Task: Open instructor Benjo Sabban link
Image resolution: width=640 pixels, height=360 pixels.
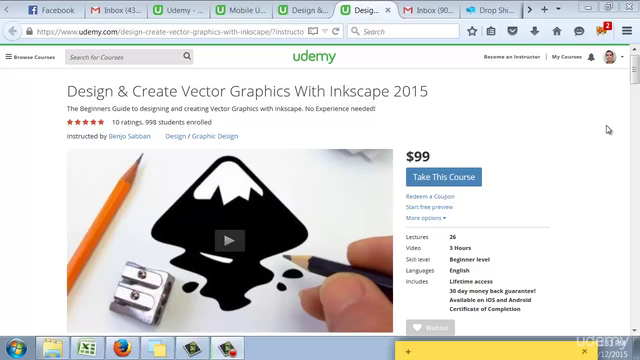Action: (x=129, y=136)
